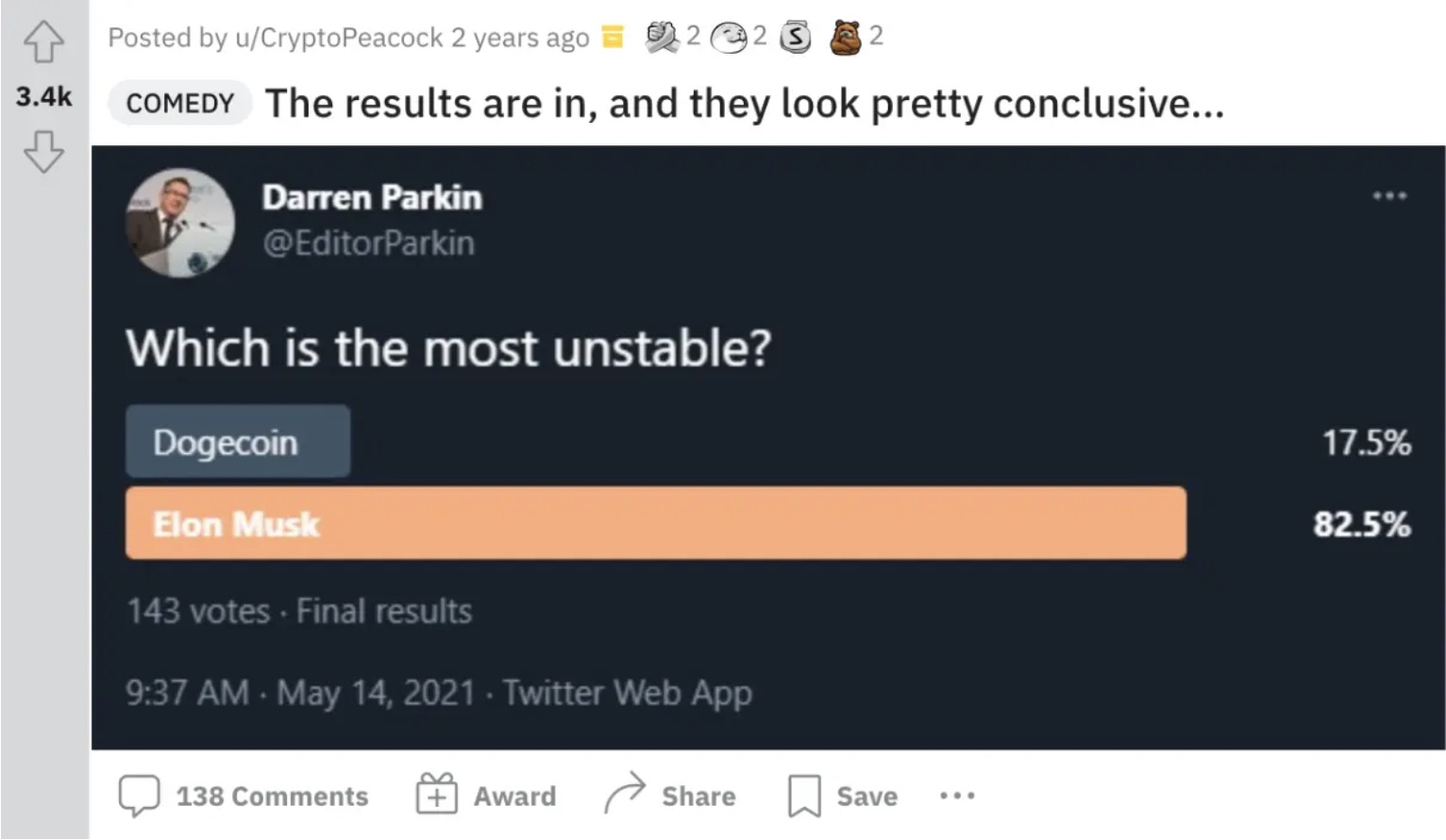Open the 138 Comments section

coord(244,796)
